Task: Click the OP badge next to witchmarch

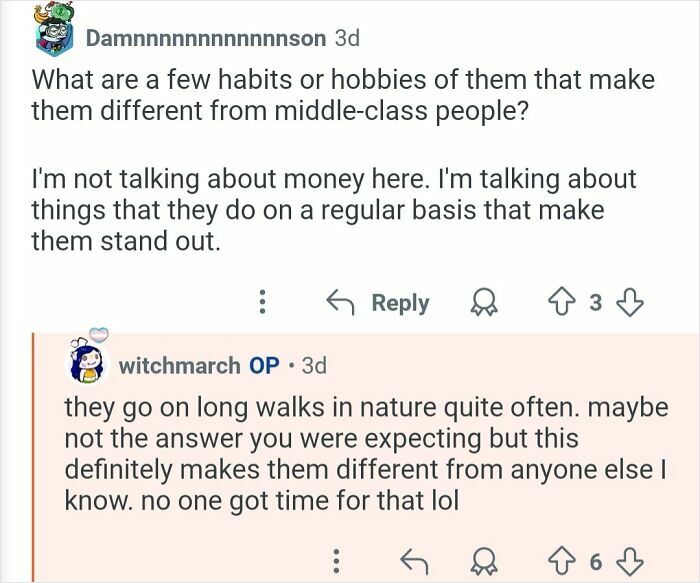Action: (x=264, y=366)
